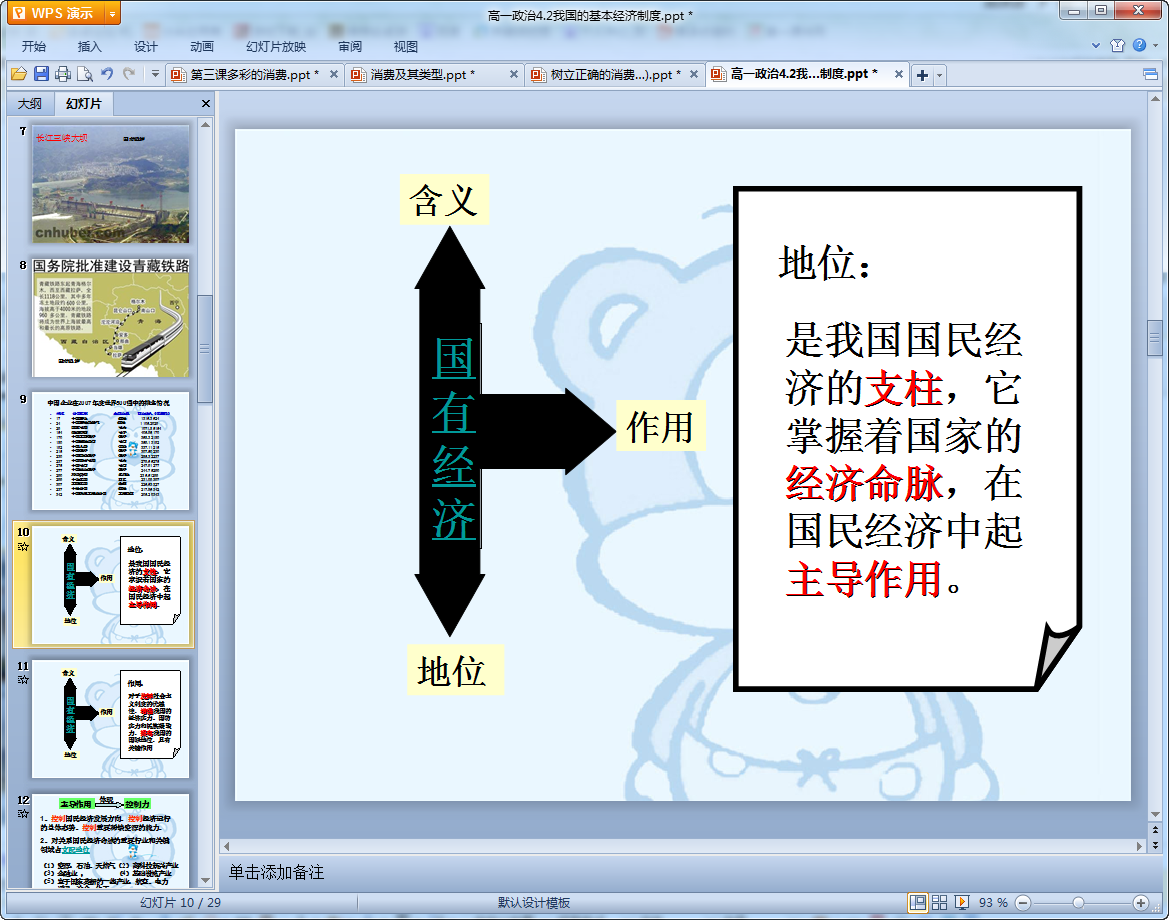Click the Redo arrow icon
Viewport: 1169px width, 920px height.
129,74
